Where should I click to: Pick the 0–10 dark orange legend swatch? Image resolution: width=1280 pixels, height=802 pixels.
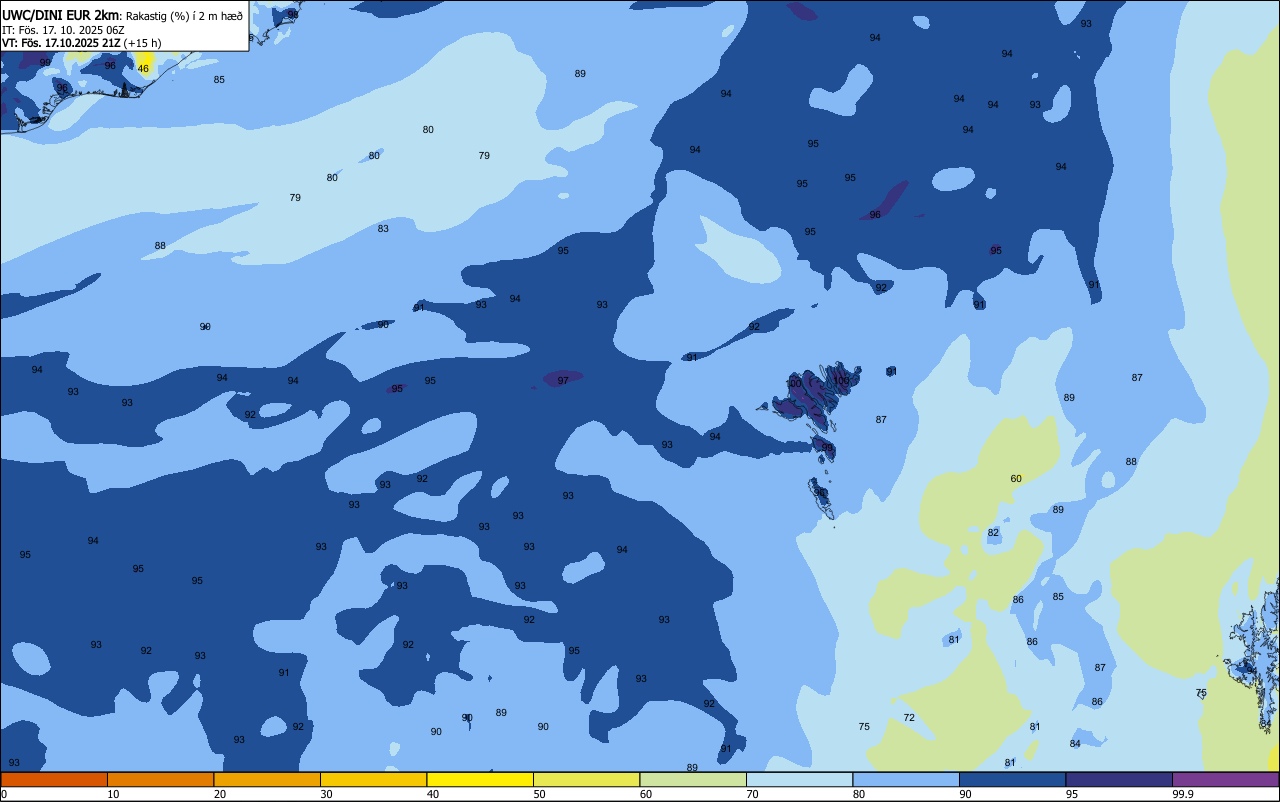[x=53, y=779]
